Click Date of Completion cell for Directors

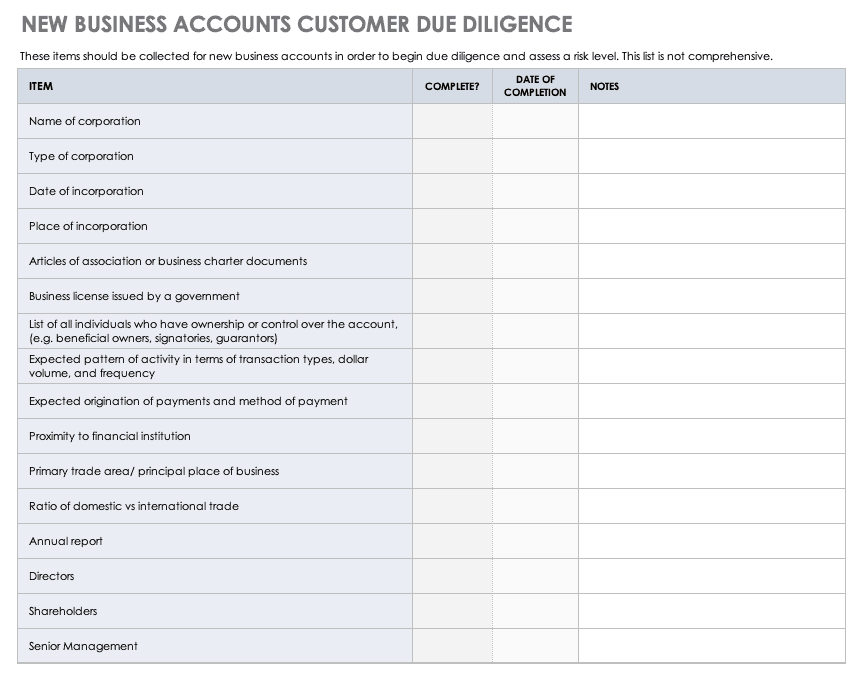click(535, 576)
